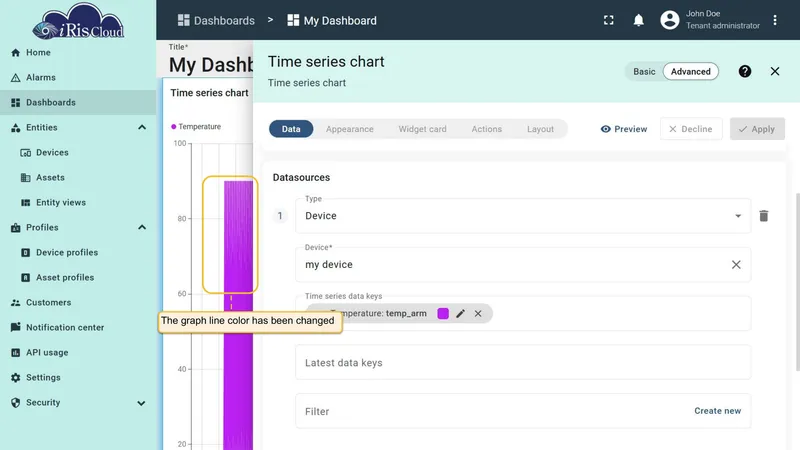Select the Actions tab

click(486, 129)
